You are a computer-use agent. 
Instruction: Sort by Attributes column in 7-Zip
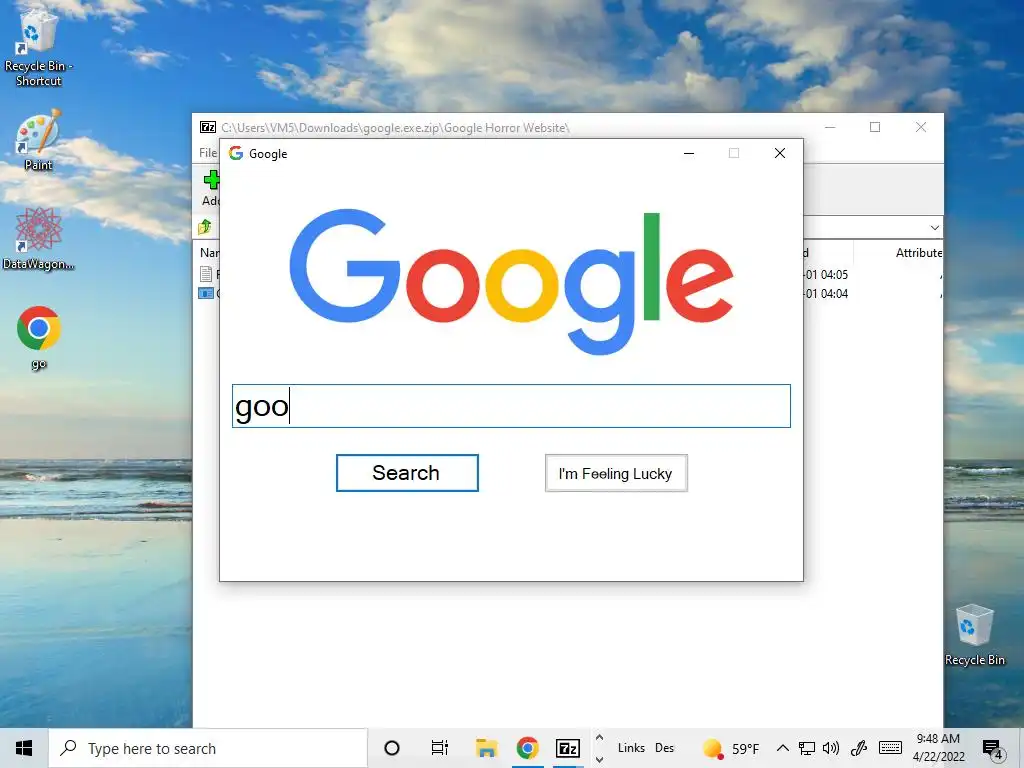pos(918,253)
